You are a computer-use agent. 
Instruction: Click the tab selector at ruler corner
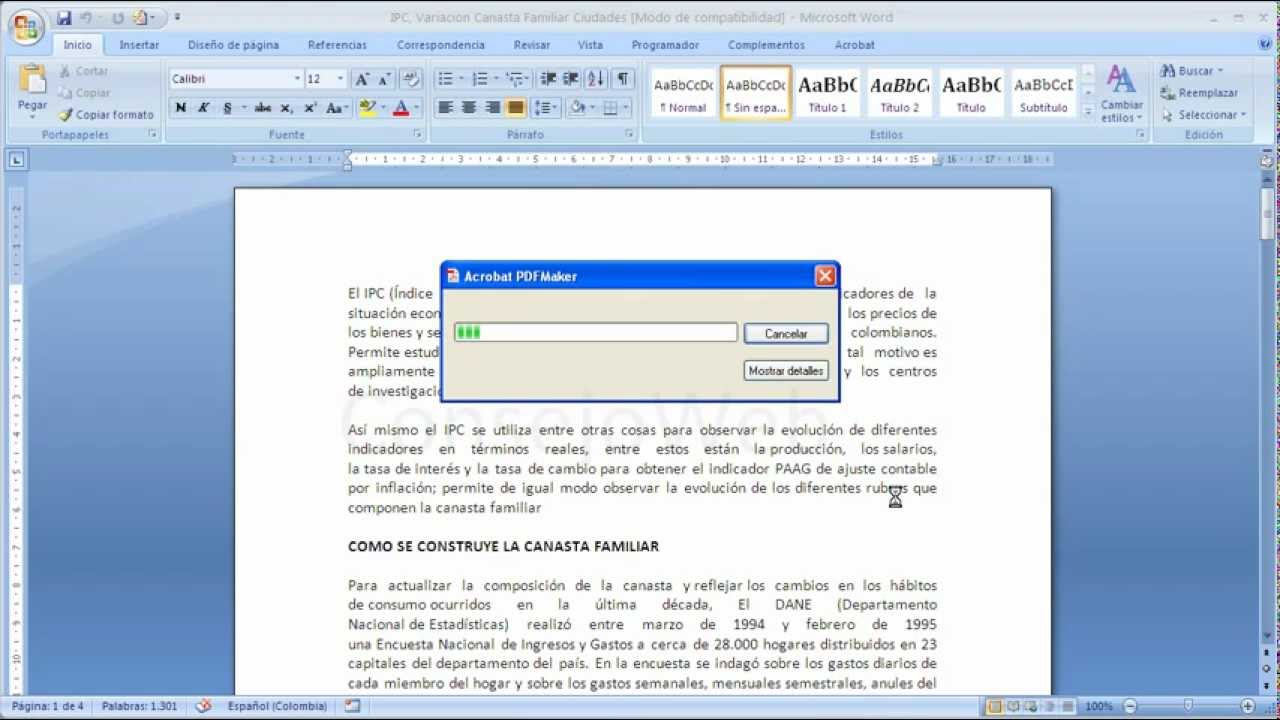[x=17, y=159]
